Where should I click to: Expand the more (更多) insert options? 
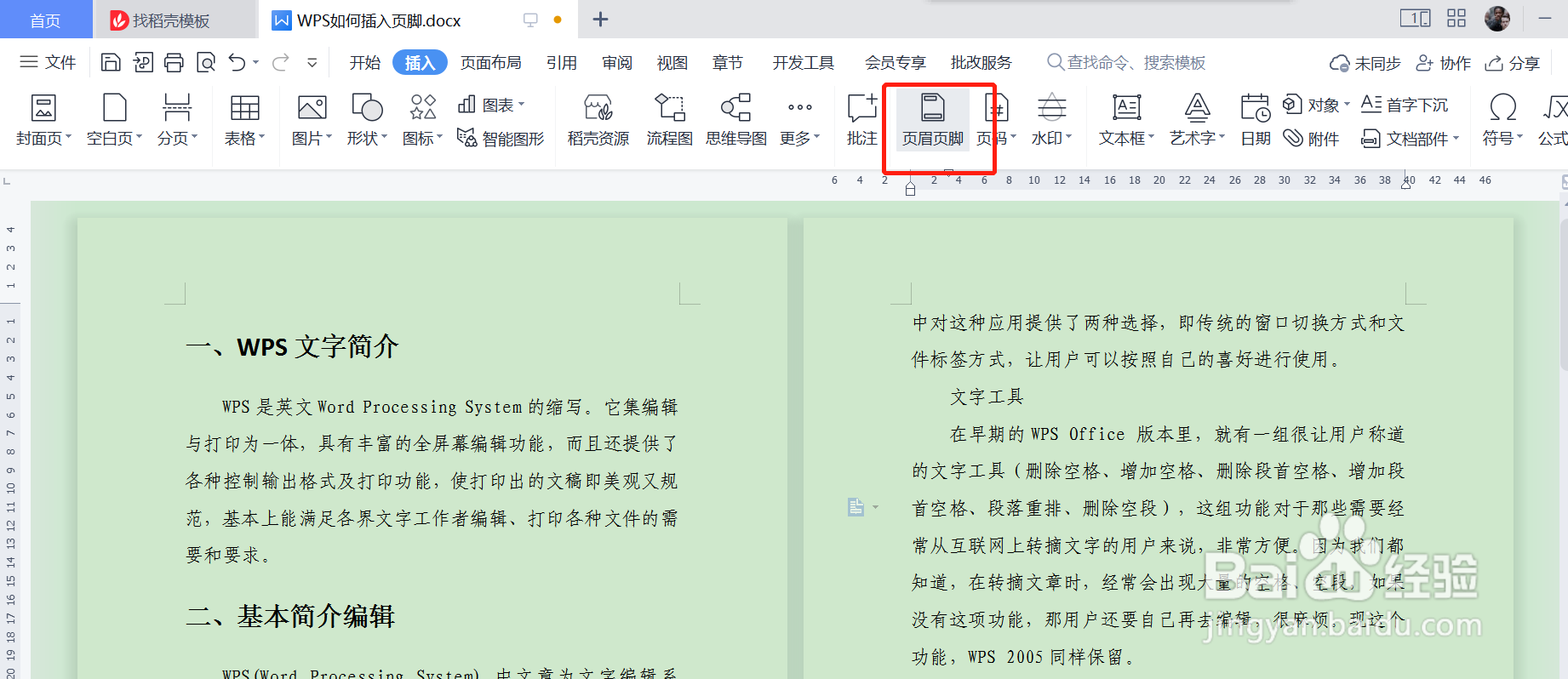(x=800, y=120)
